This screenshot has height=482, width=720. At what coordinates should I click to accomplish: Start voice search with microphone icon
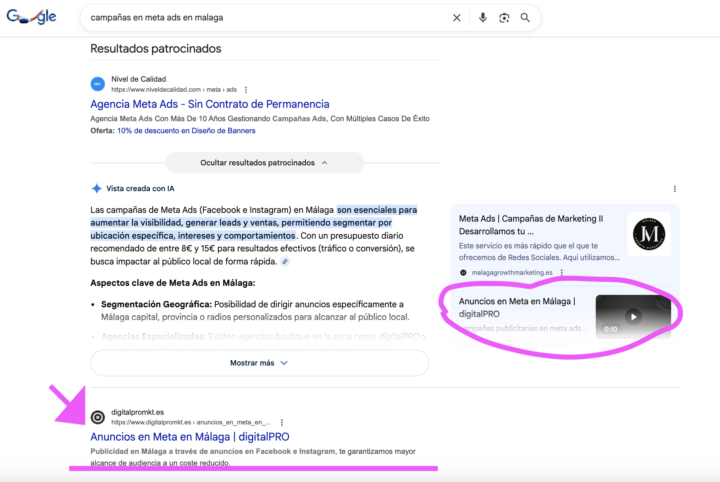point(483,18)
